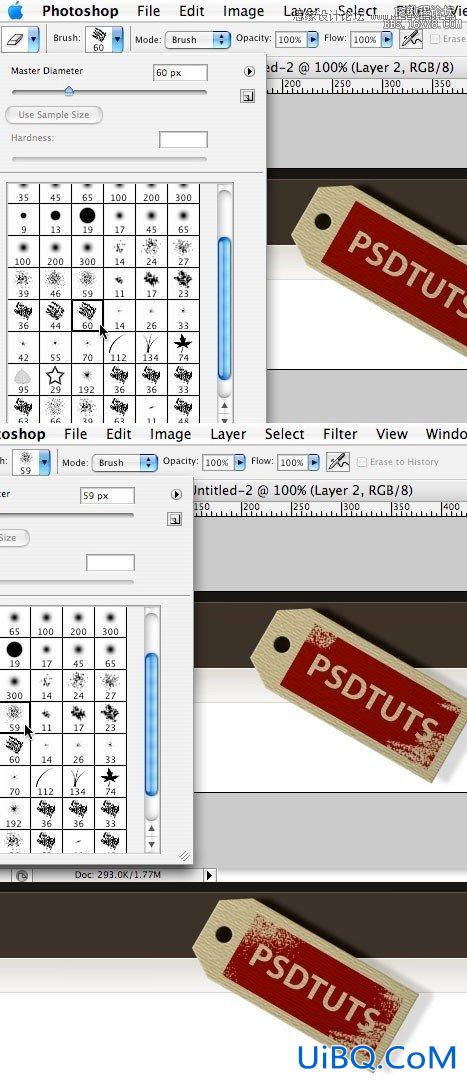Open Flow slider arrow in 60 brush options bar
The height and width of the screenshot is (1082, 467).
pyautogui.click(x=387, y=40)
